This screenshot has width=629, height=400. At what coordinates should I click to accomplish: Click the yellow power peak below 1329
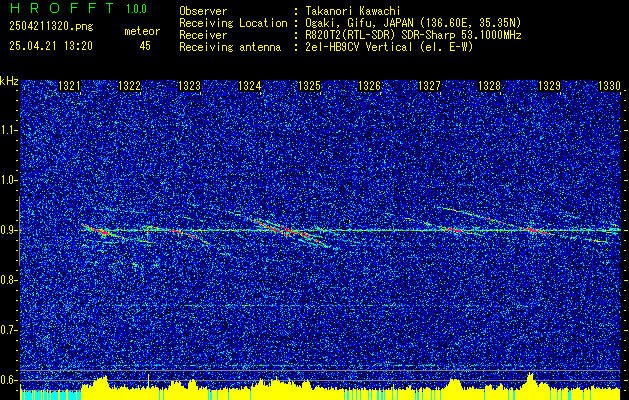[530, 380]
